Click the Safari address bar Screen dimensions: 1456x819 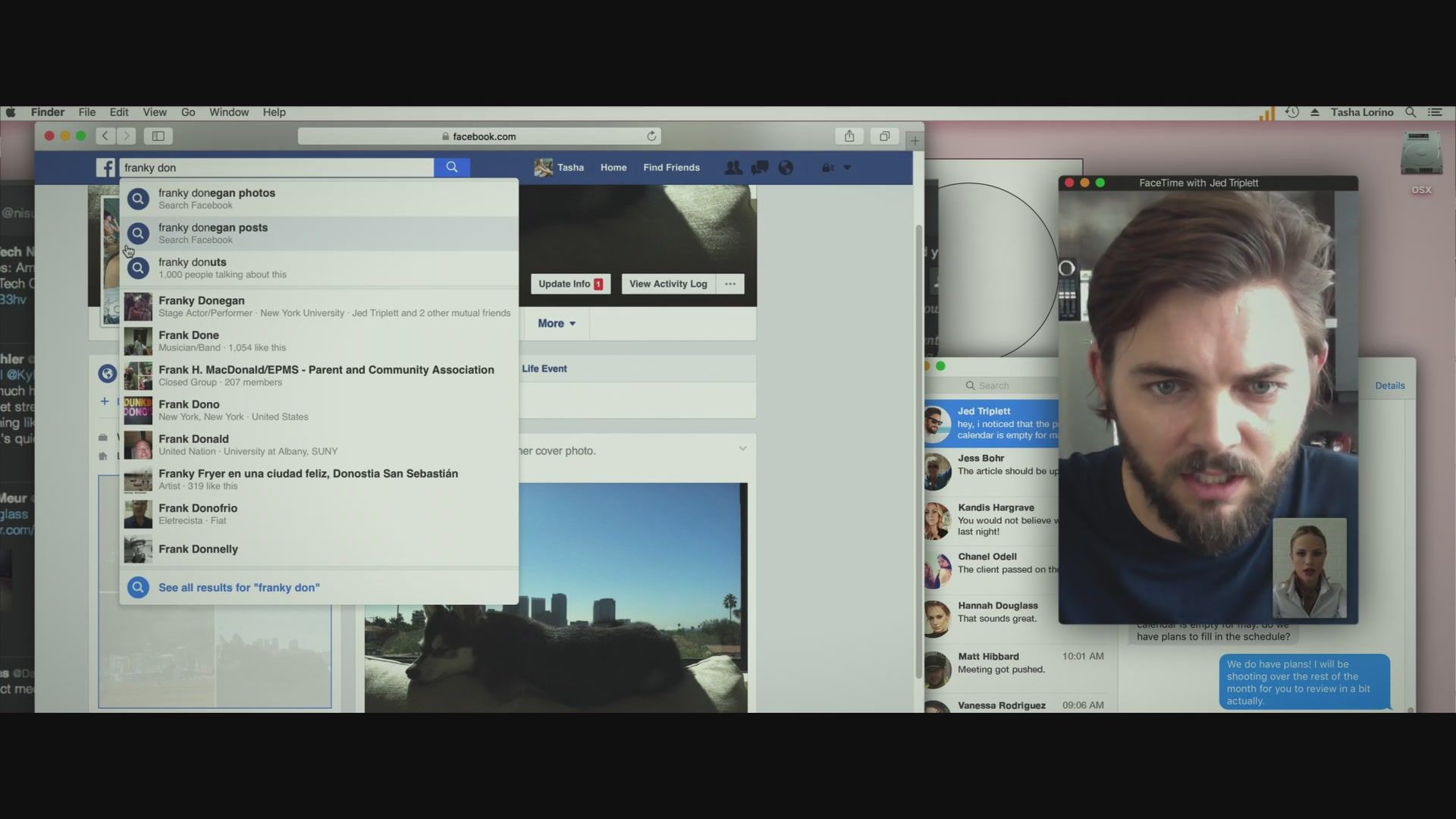479,136
